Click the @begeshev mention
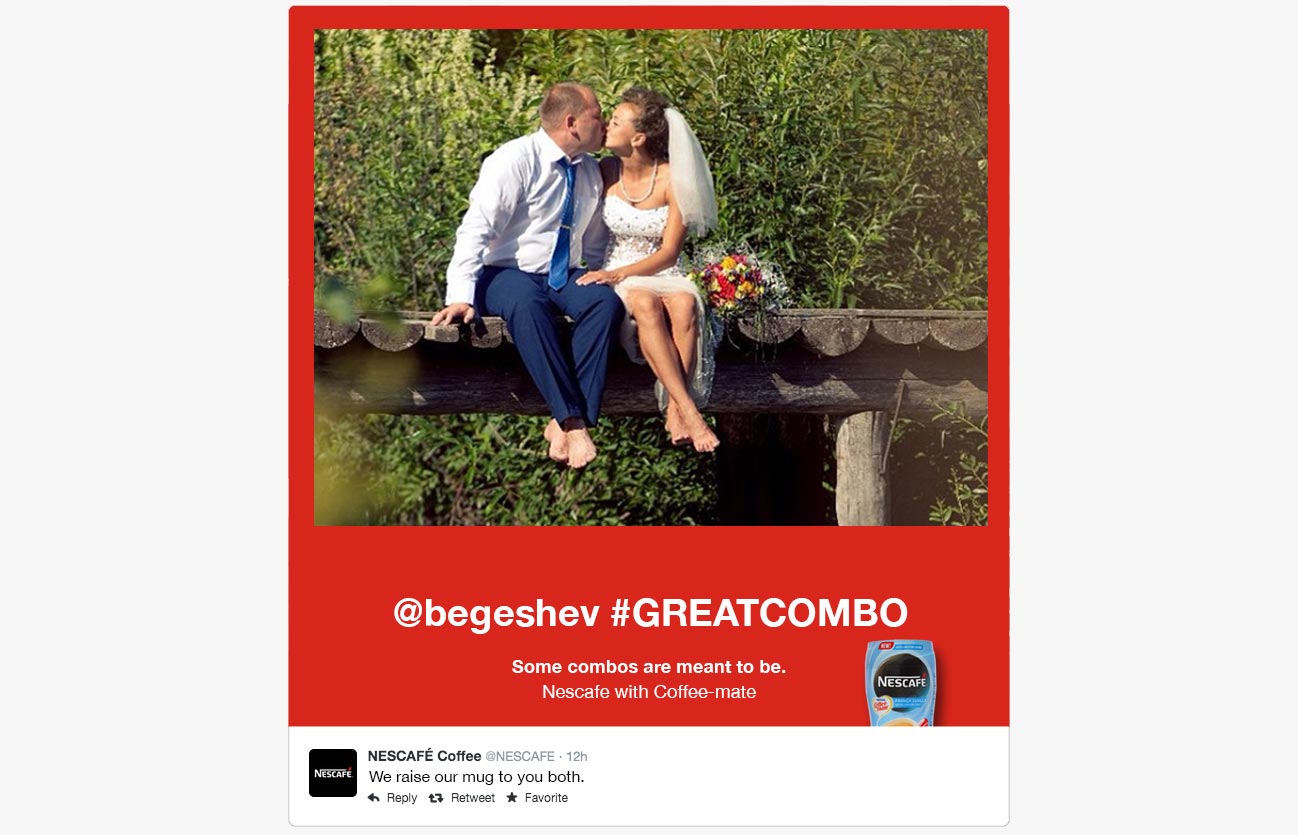 click(497, 613)
